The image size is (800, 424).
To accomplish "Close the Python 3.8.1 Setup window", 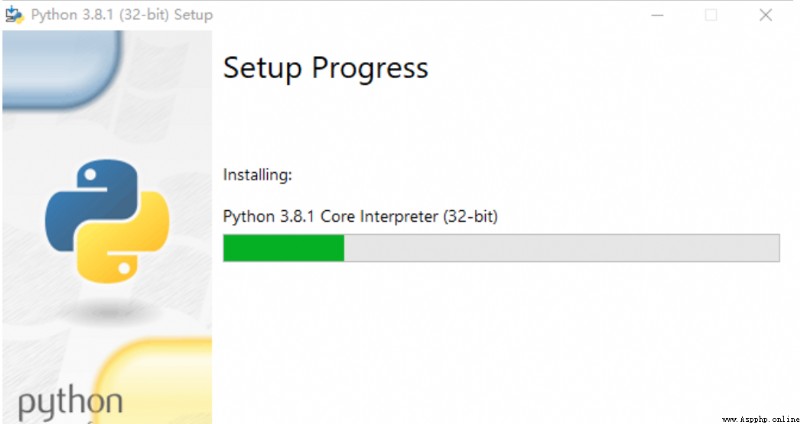I will [x=765, y=15].
